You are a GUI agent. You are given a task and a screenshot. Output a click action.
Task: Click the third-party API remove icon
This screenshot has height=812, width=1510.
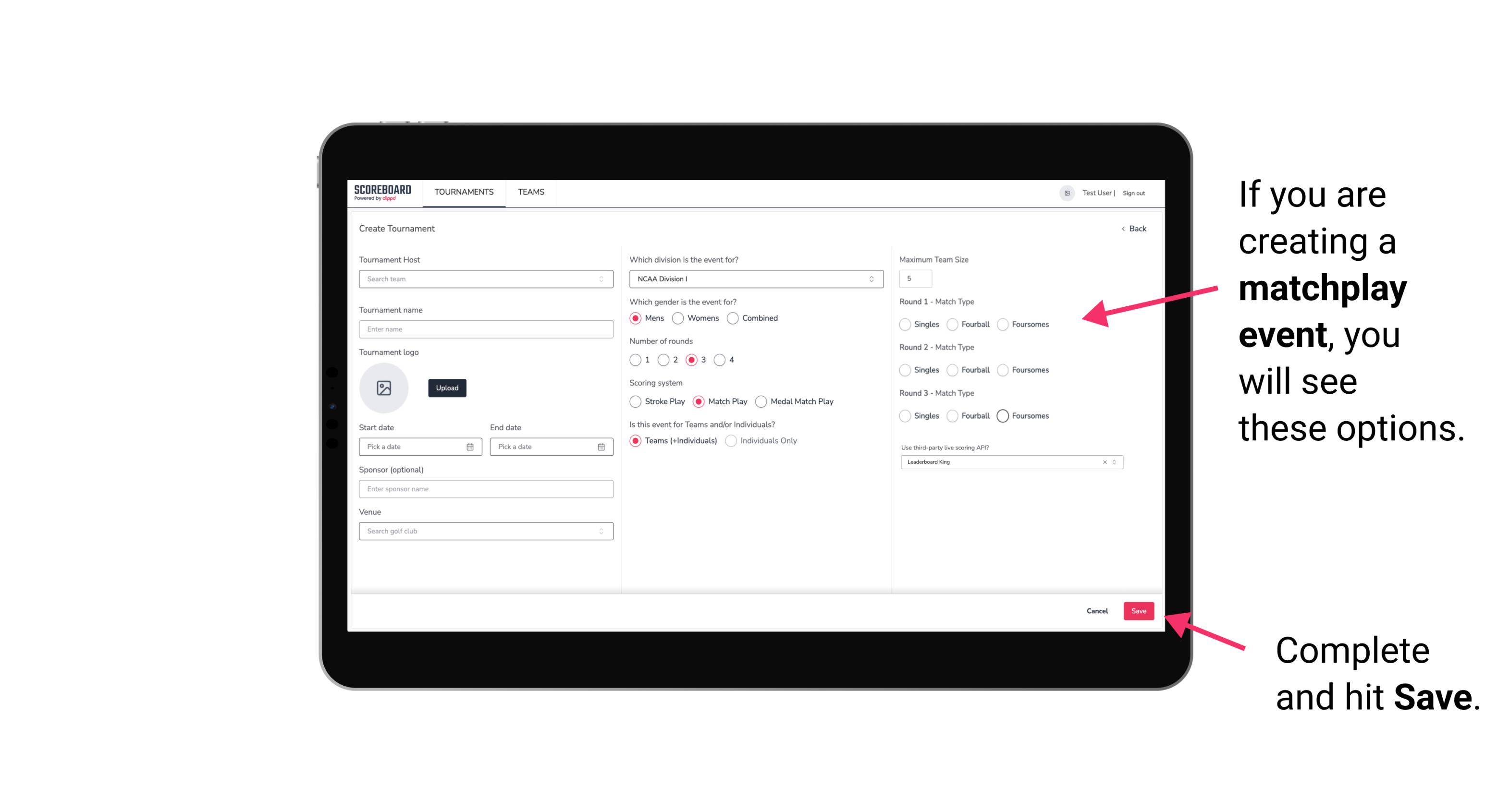(x=1104, y=461)
